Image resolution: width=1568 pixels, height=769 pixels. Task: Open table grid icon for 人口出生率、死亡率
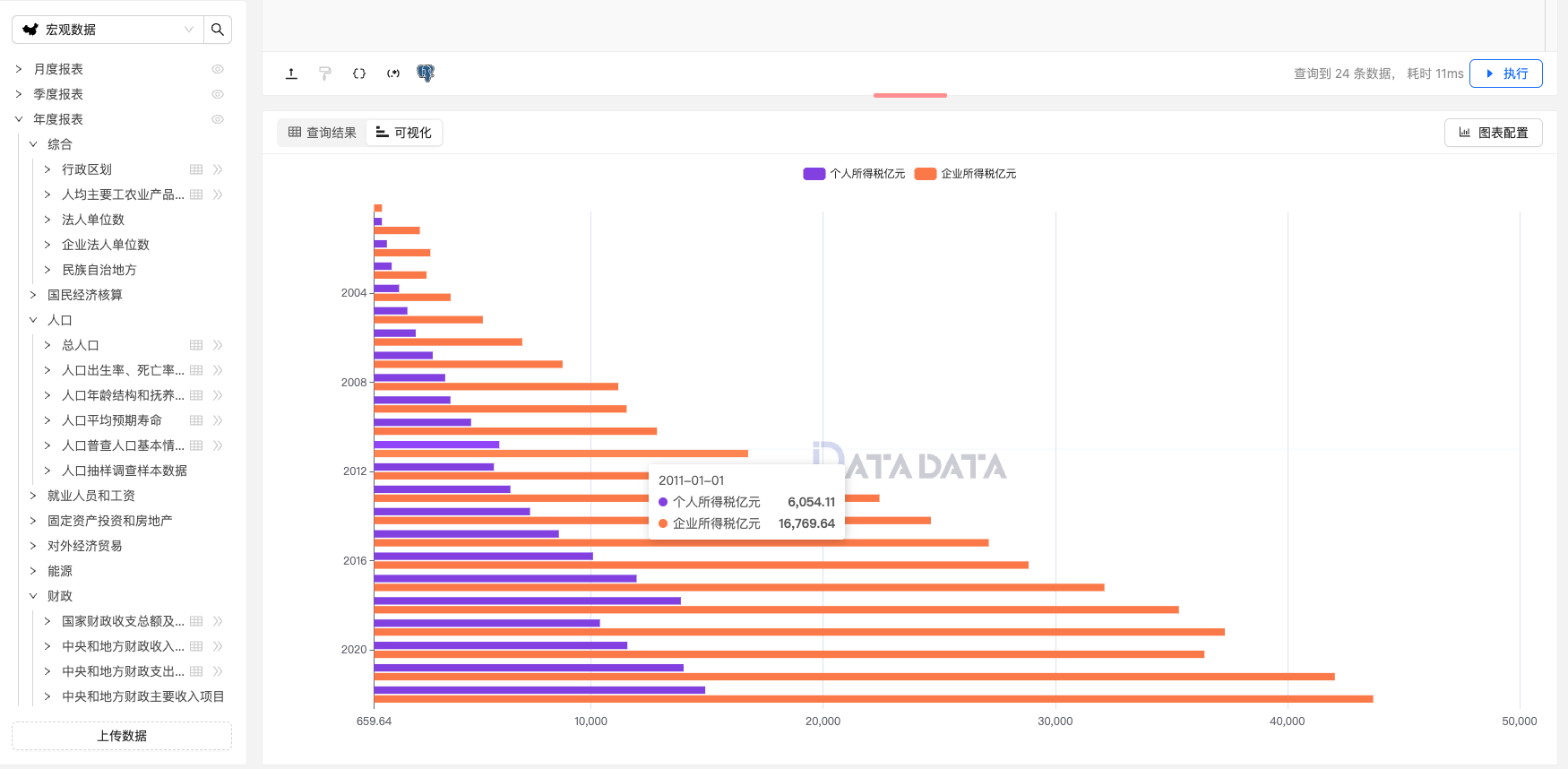(x=196, y=370)
